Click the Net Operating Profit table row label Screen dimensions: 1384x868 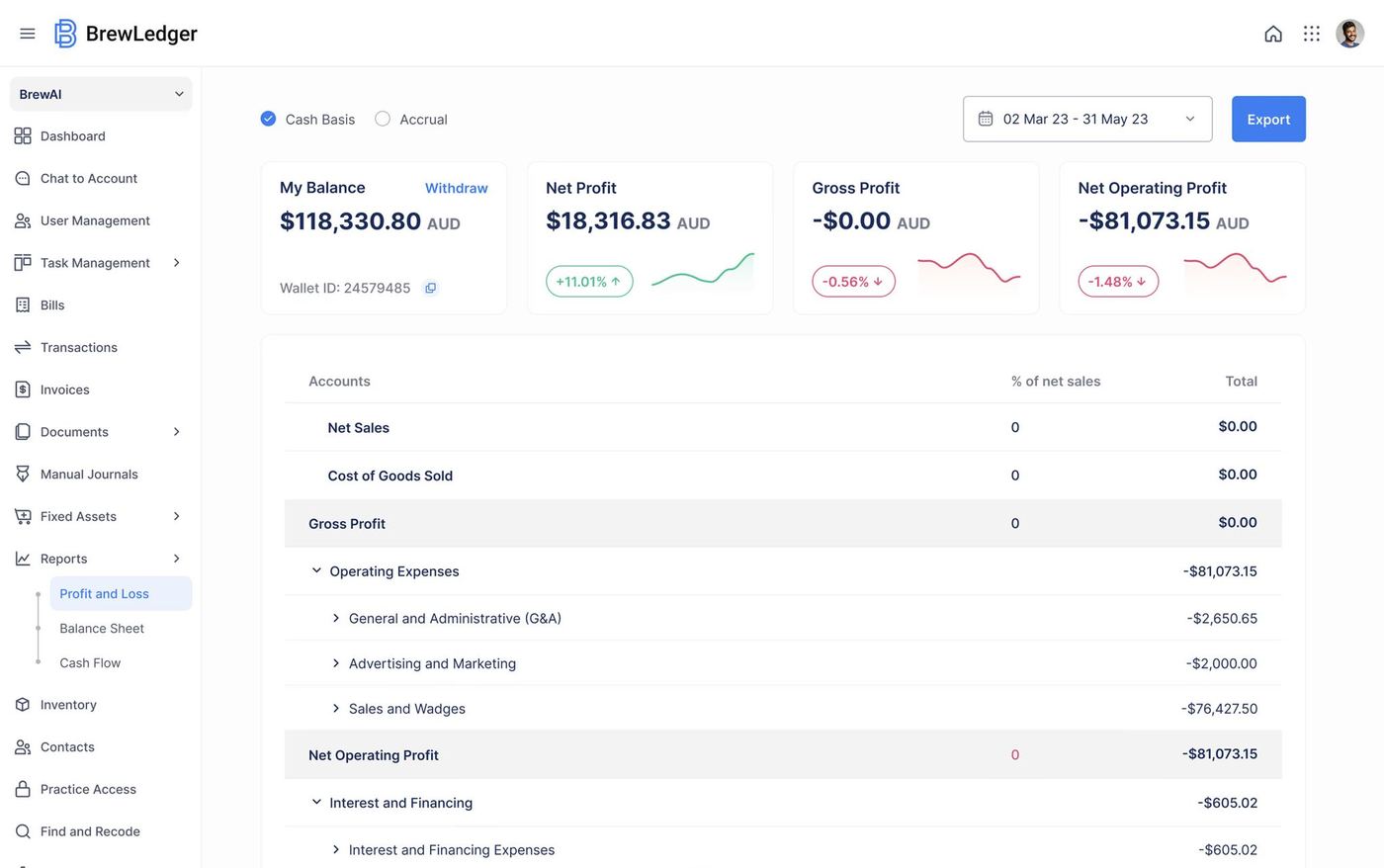tap(373, 755)
